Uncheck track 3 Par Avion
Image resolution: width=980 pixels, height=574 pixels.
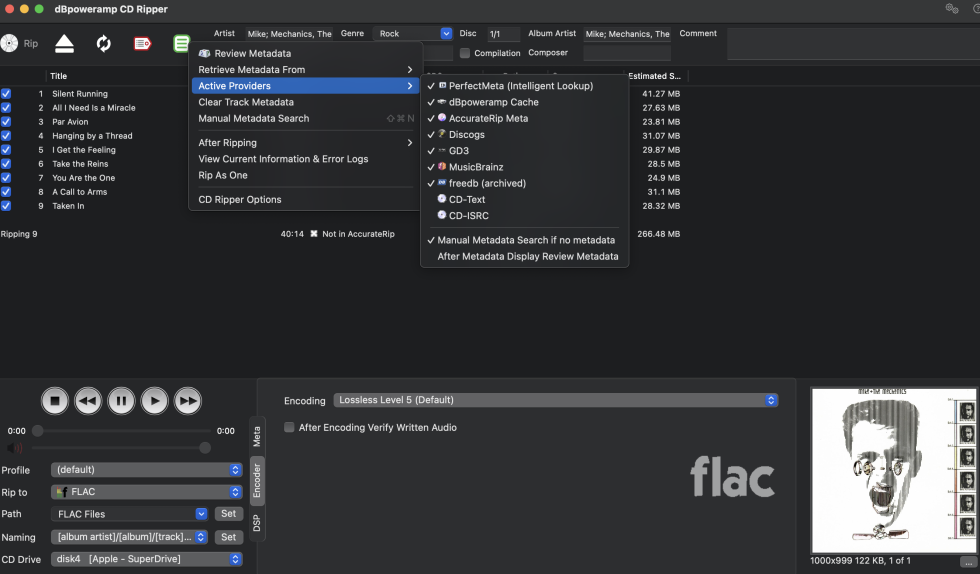(6, 122)
